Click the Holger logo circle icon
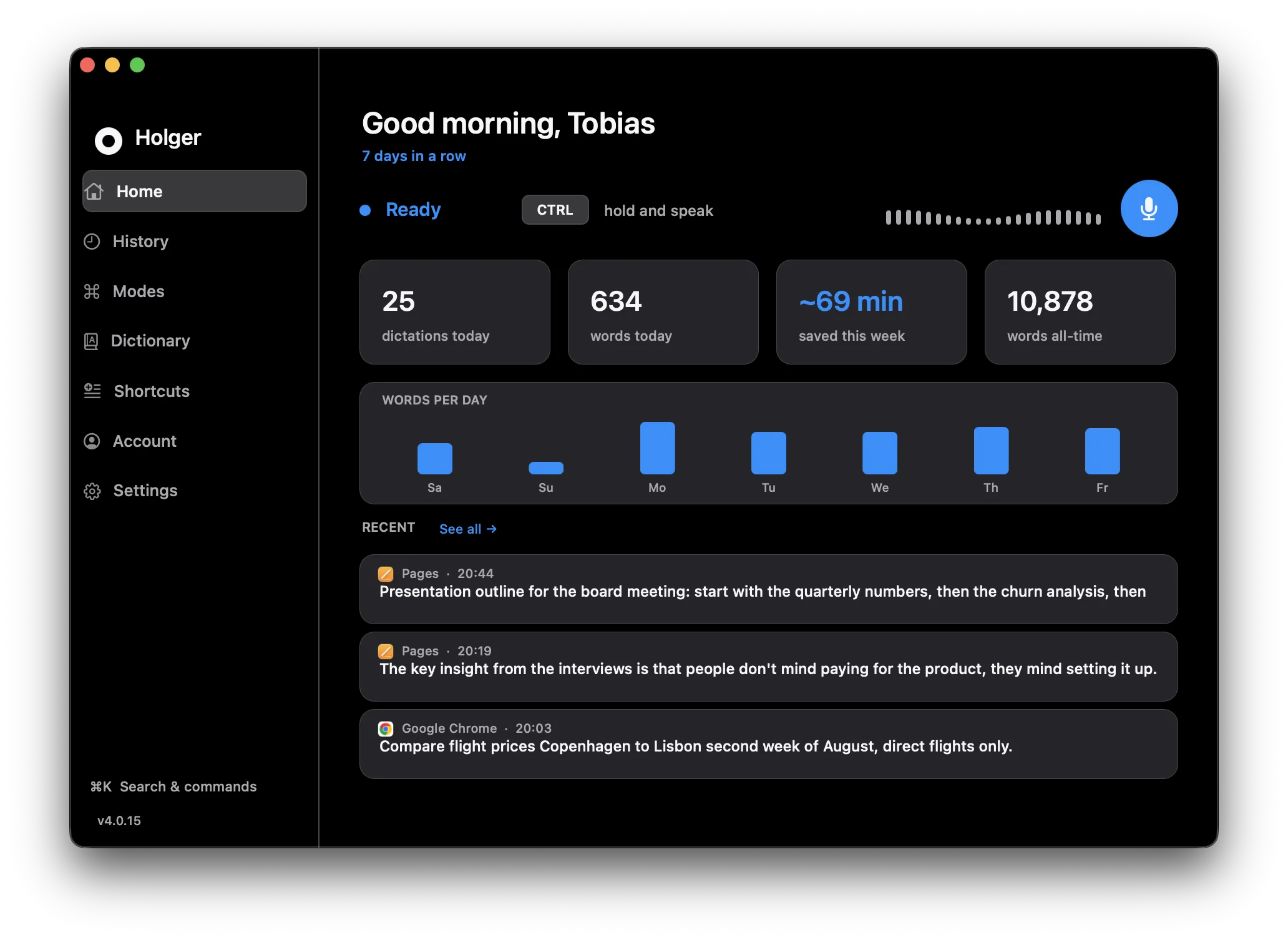This screenshot has width=1288, height=940. tap(109, 140)
